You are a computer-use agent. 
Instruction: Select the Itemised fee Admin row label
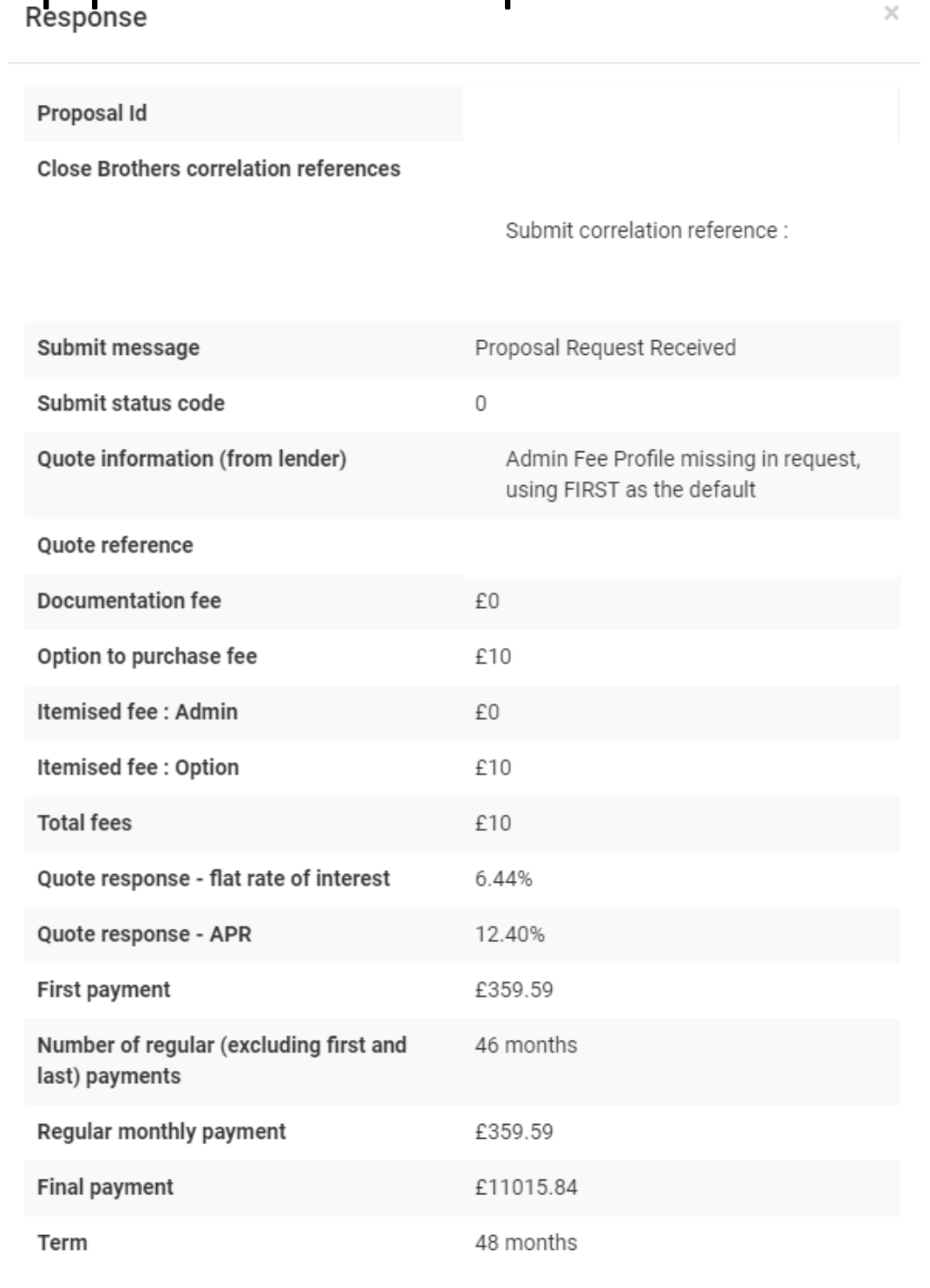(137, 713)
